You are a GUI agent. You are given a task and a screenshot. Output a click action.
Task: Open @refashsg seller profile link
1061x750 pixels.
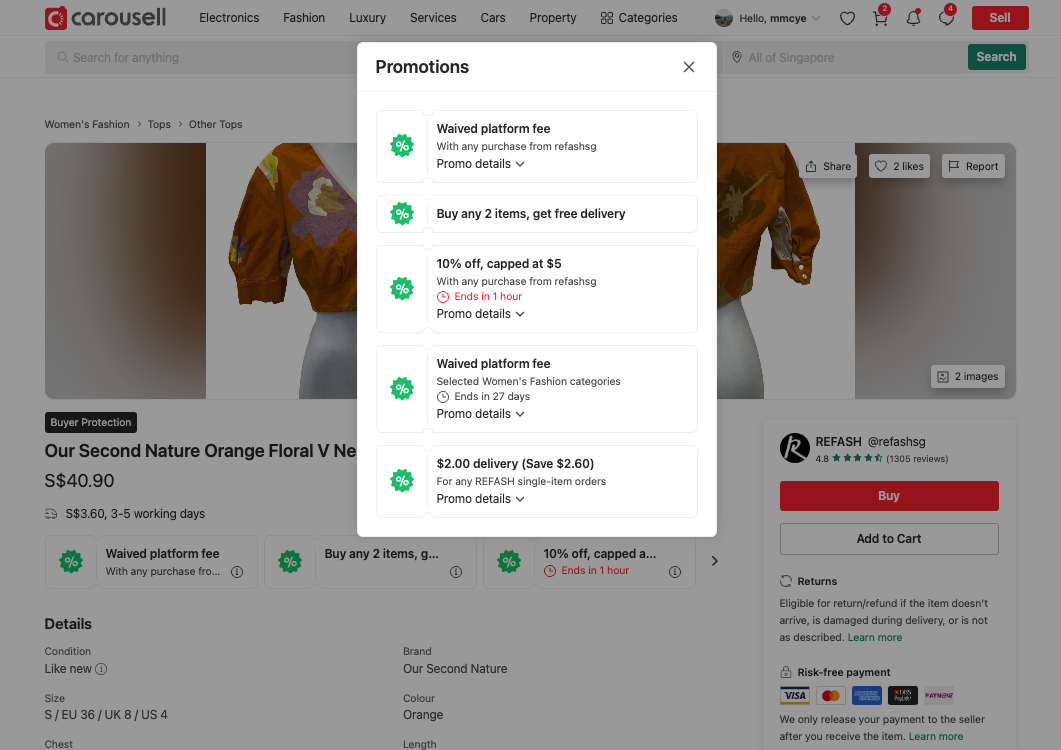[897, 442]
